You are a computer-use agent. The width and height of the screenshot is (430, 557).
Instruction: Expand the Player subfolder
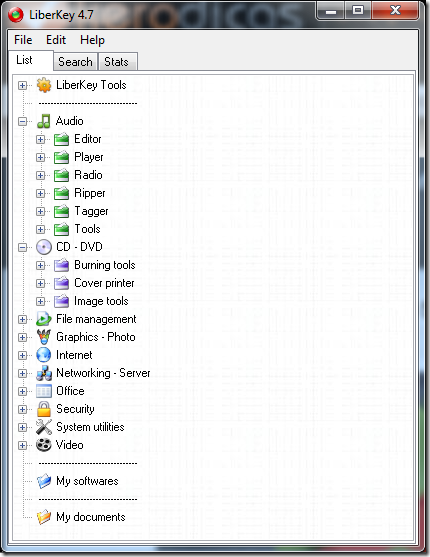tap(41, 157)
